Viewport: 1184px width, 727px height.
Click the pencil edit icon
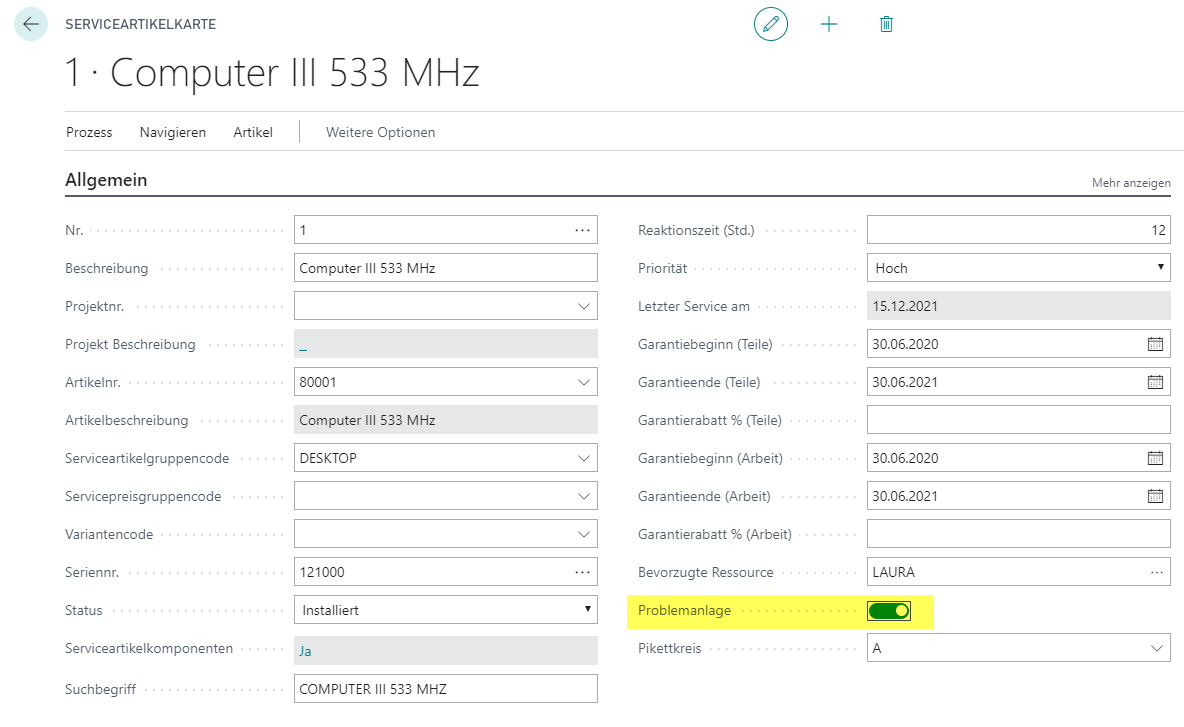(770, 24)
